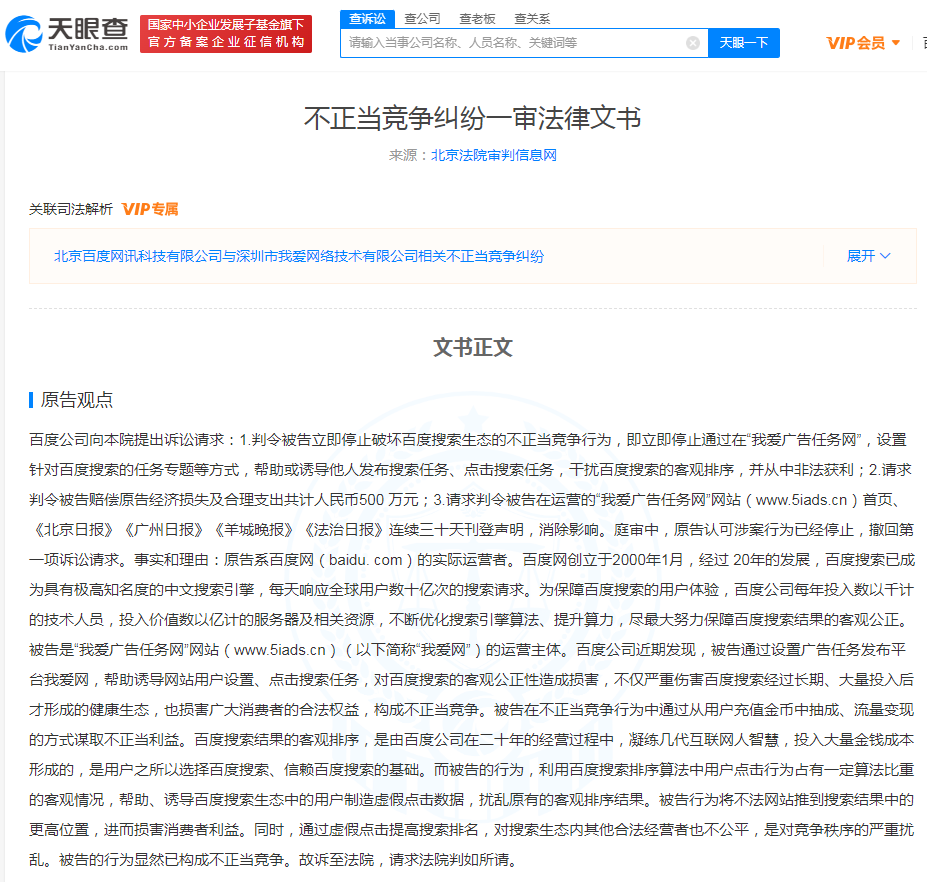This screenshot has width=927, height=882.
Task: Click the TianYanCha logo
Action: (67, 34)
